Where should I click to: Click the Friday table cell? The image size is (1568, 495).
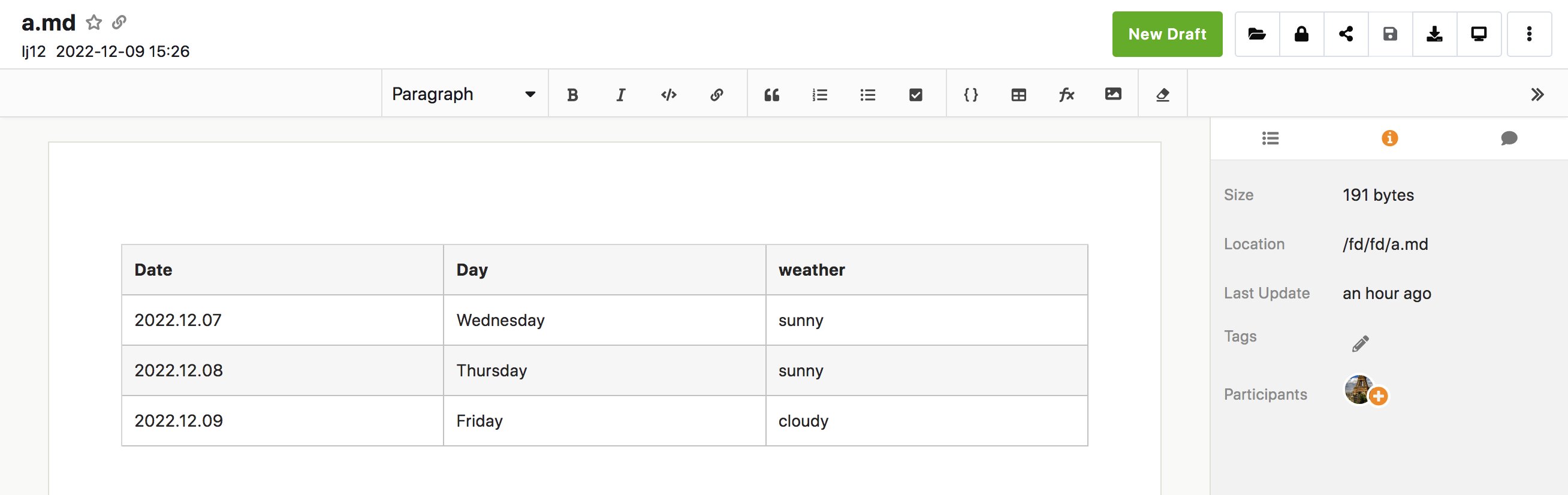(x=604, y=421)
